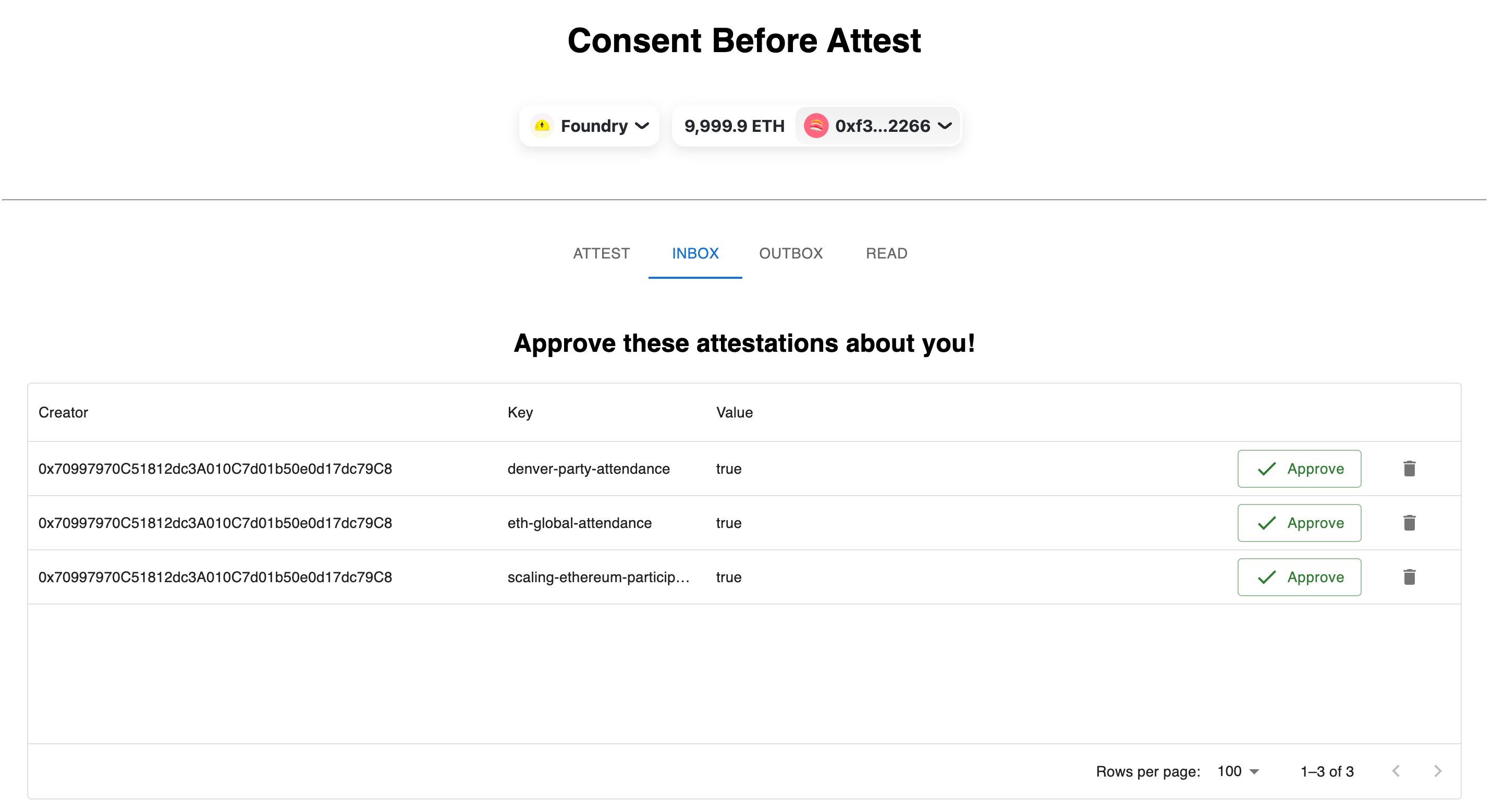
Task: Select creator address in scaling-ethereum-particip… row
Action: (215, 577)
